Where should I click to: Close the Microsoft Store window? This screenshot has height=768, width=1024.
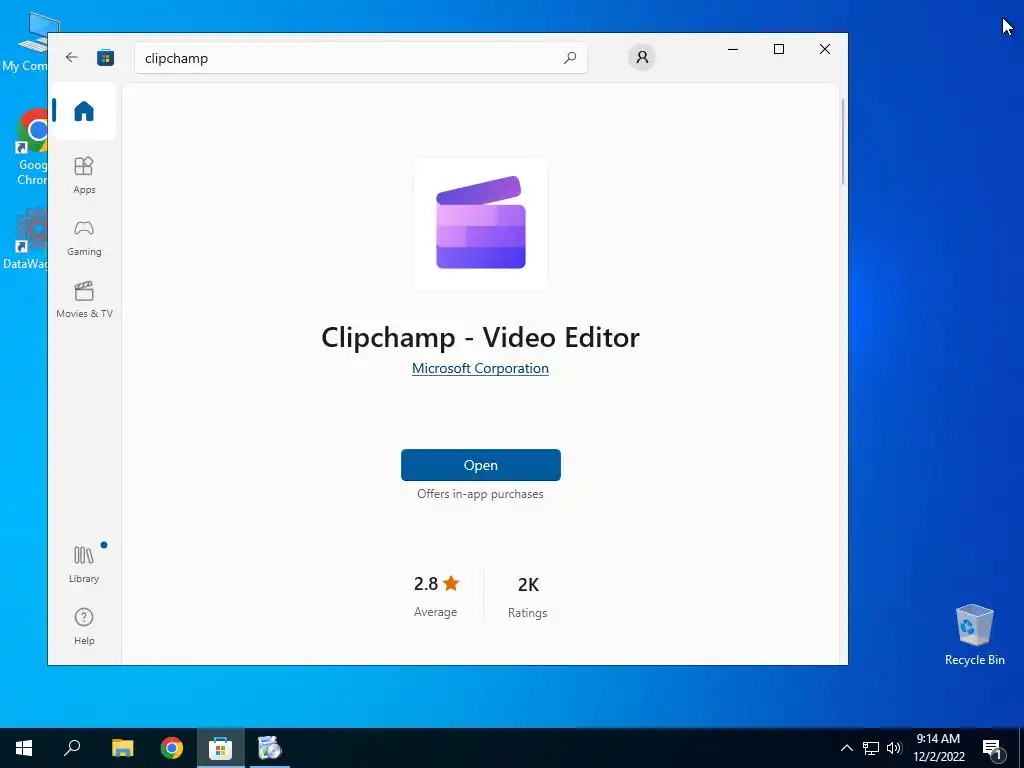pyautogui.click(x=825, y=49)
